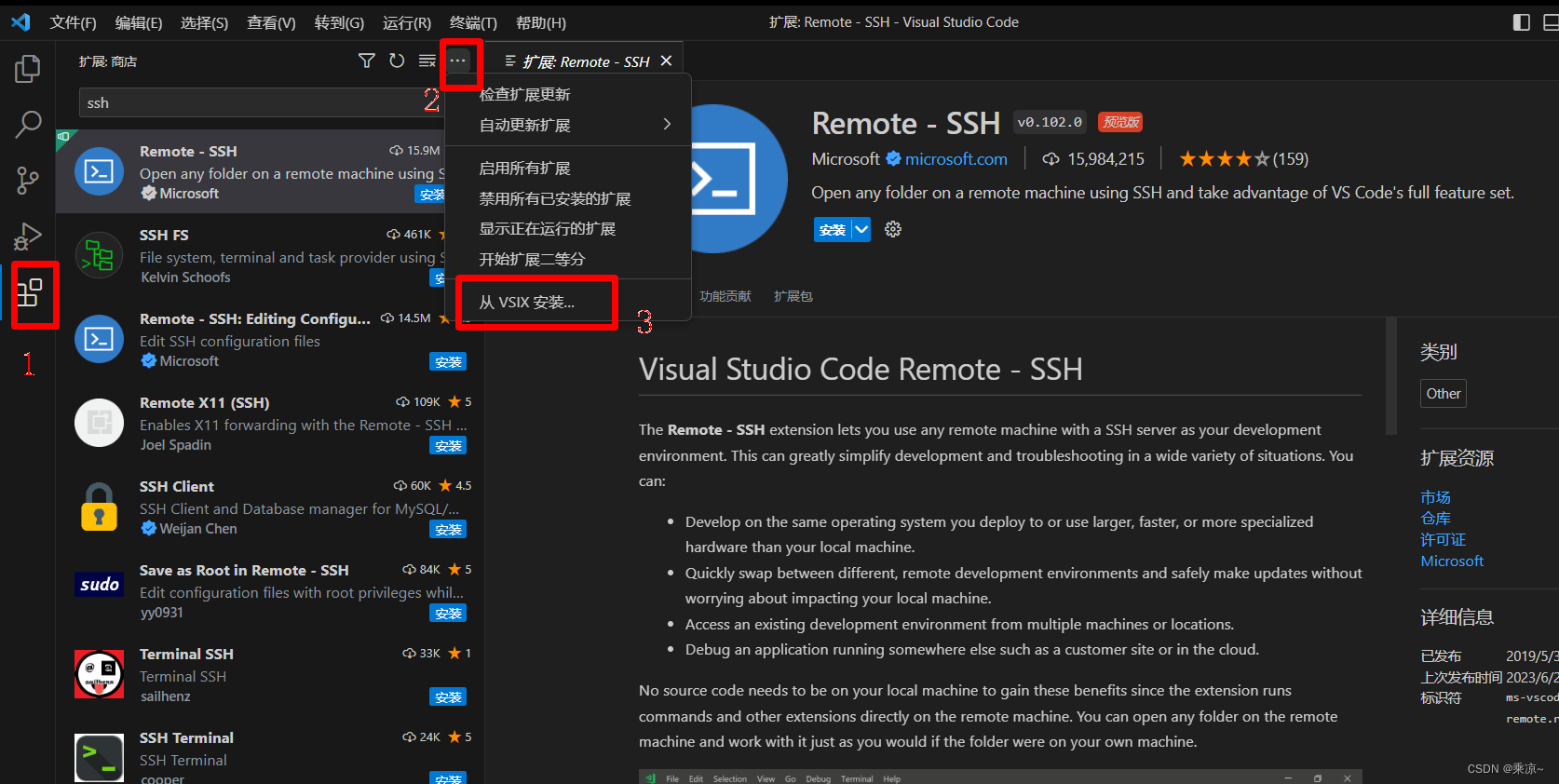This screenshot has height=784, width=1559.
Task: Click the v0.102.0 version label
Action: pos(1050,122)
